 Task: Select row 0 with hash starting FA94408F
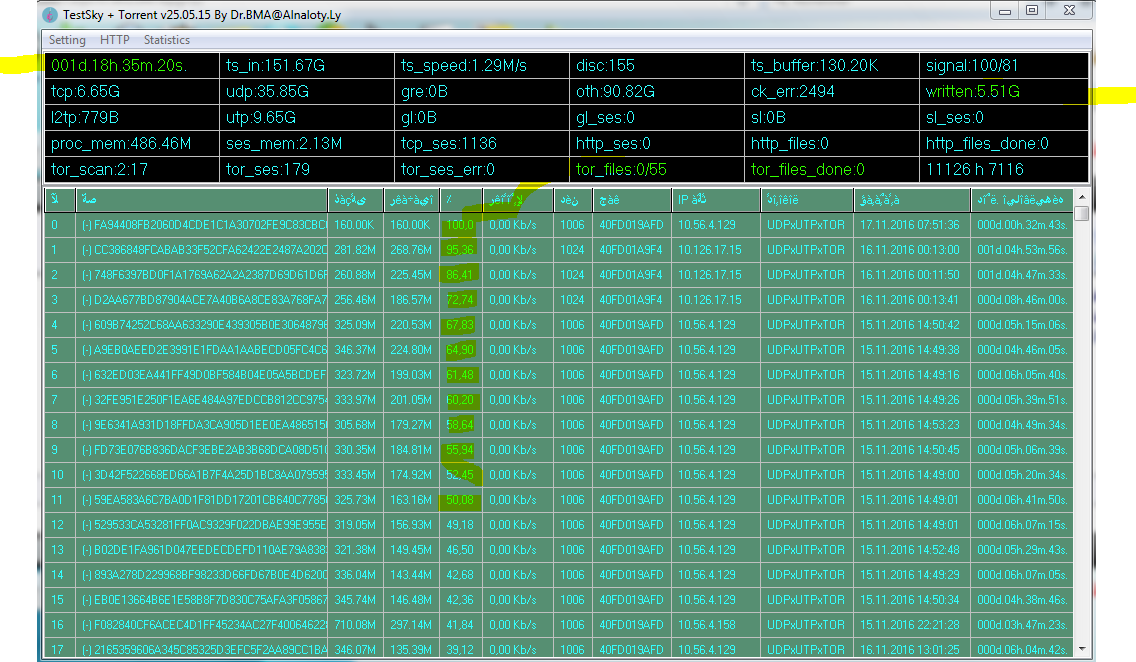(203, 225)
